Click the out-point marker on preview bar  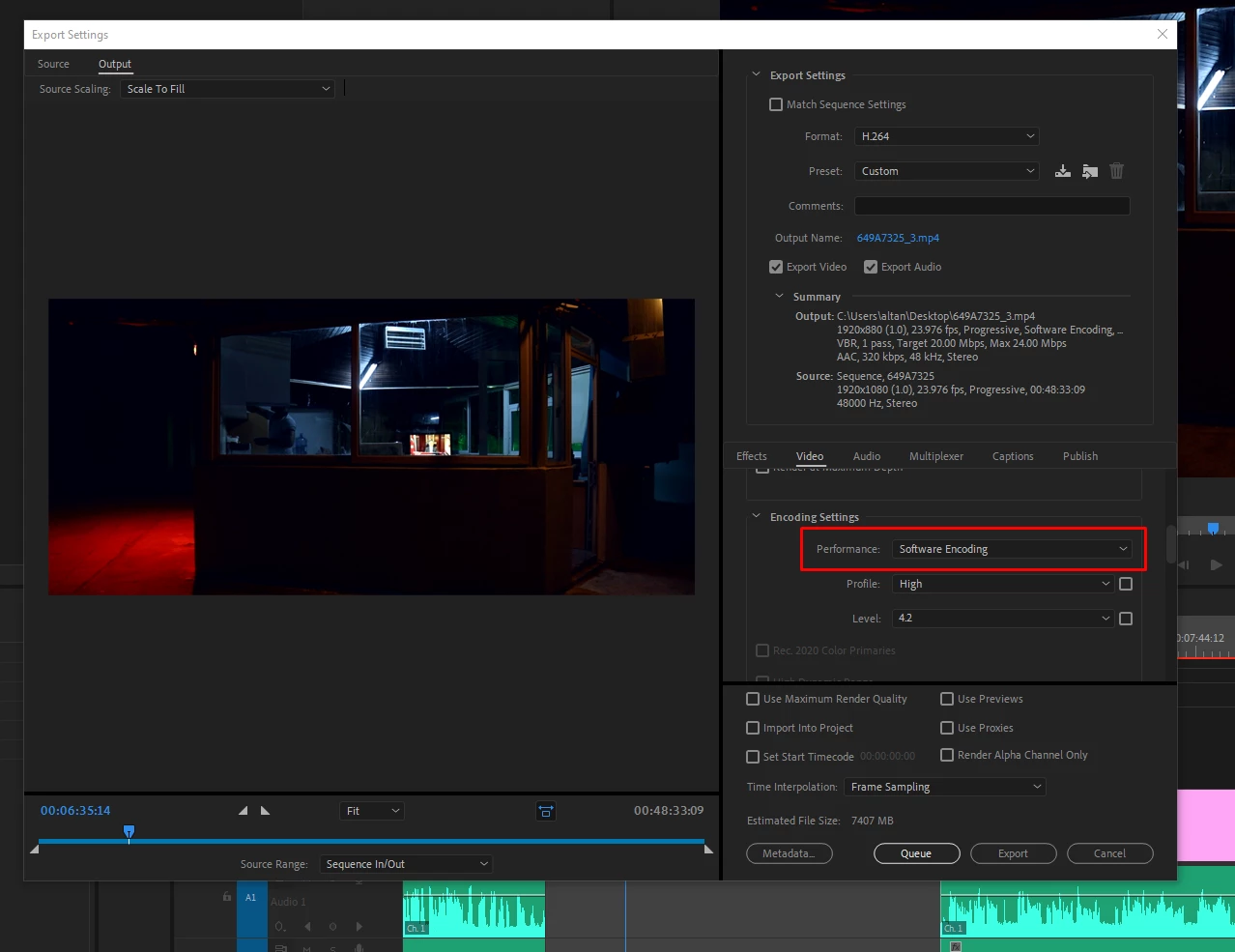pyautogui.click(x=708, y=849)
